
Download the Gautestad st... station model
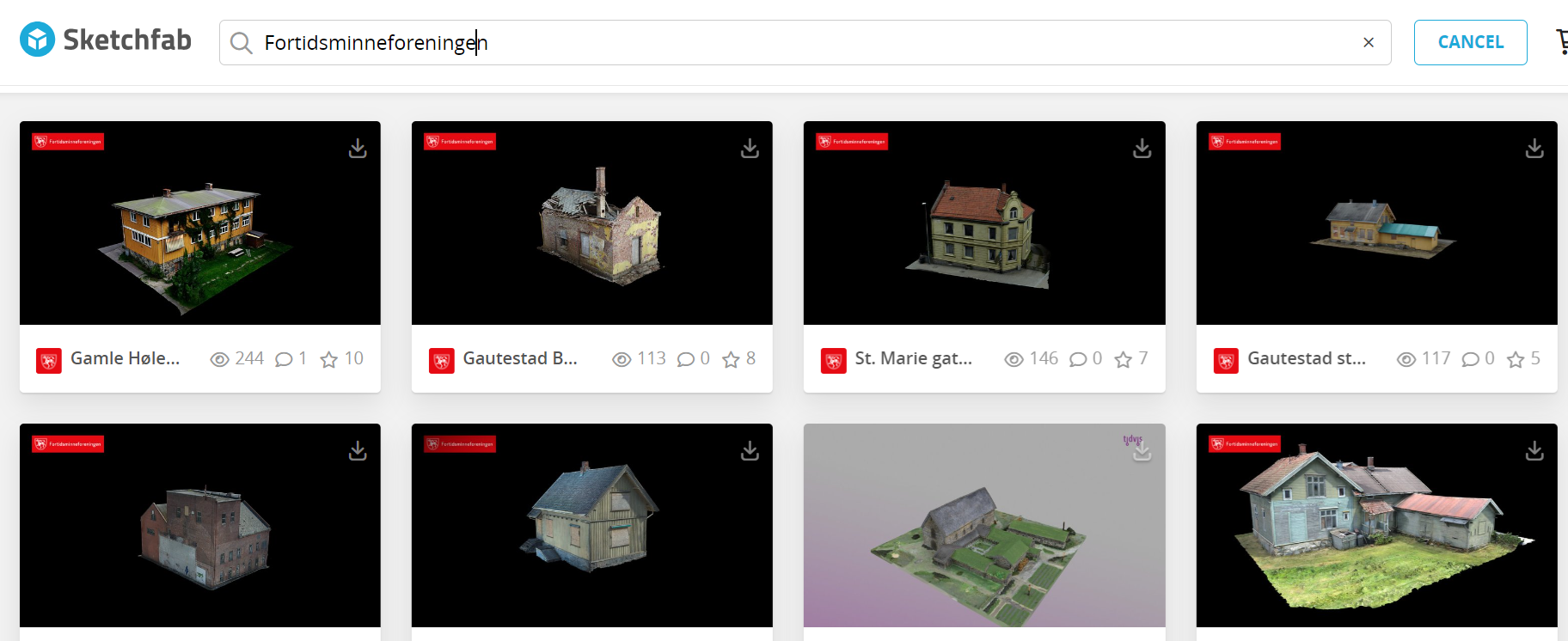click(x=1534, y=149)
